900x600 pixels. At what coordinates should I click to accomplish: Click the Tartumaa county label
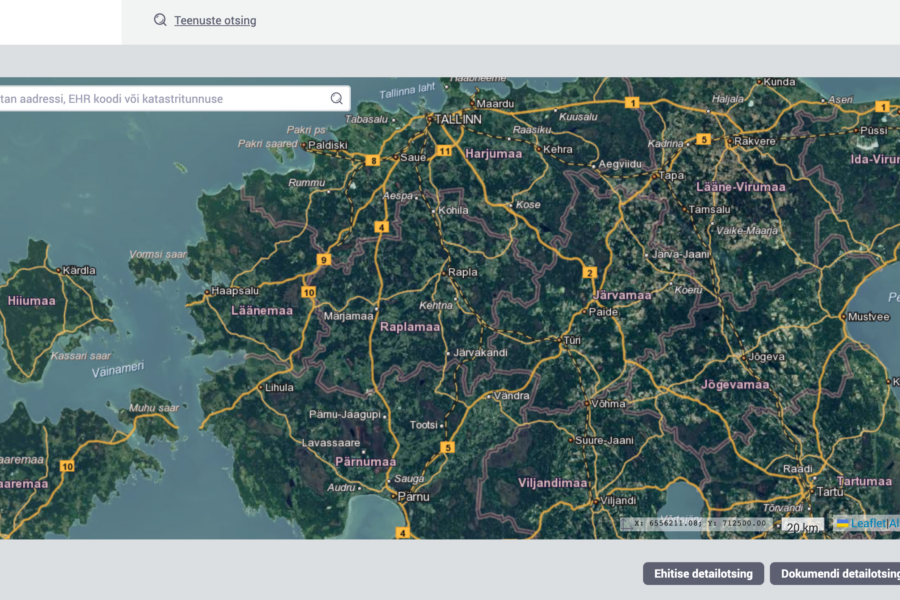click(864, 481)
